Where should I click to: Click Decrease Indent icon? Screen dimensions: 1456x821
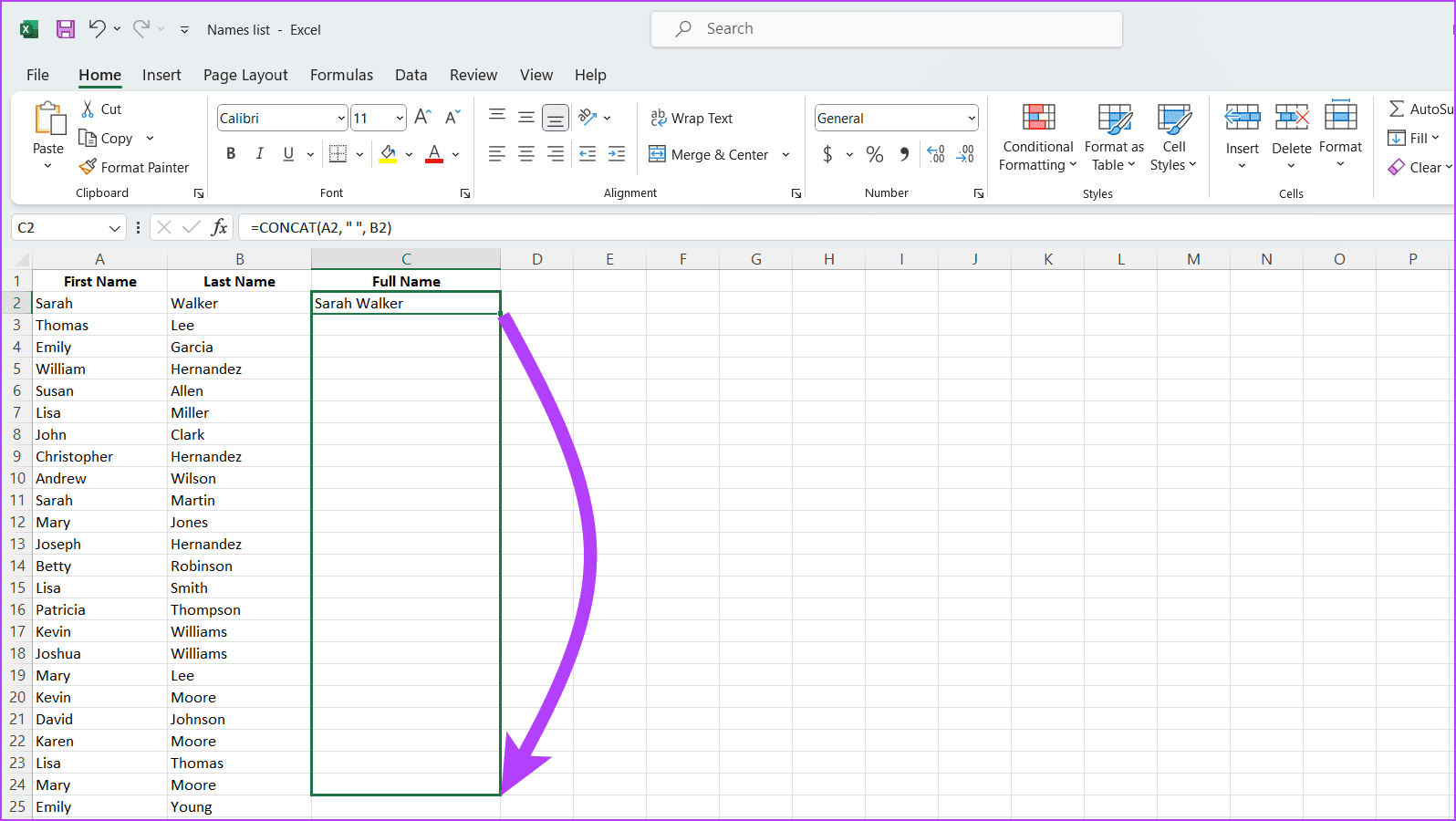[588, 154]
